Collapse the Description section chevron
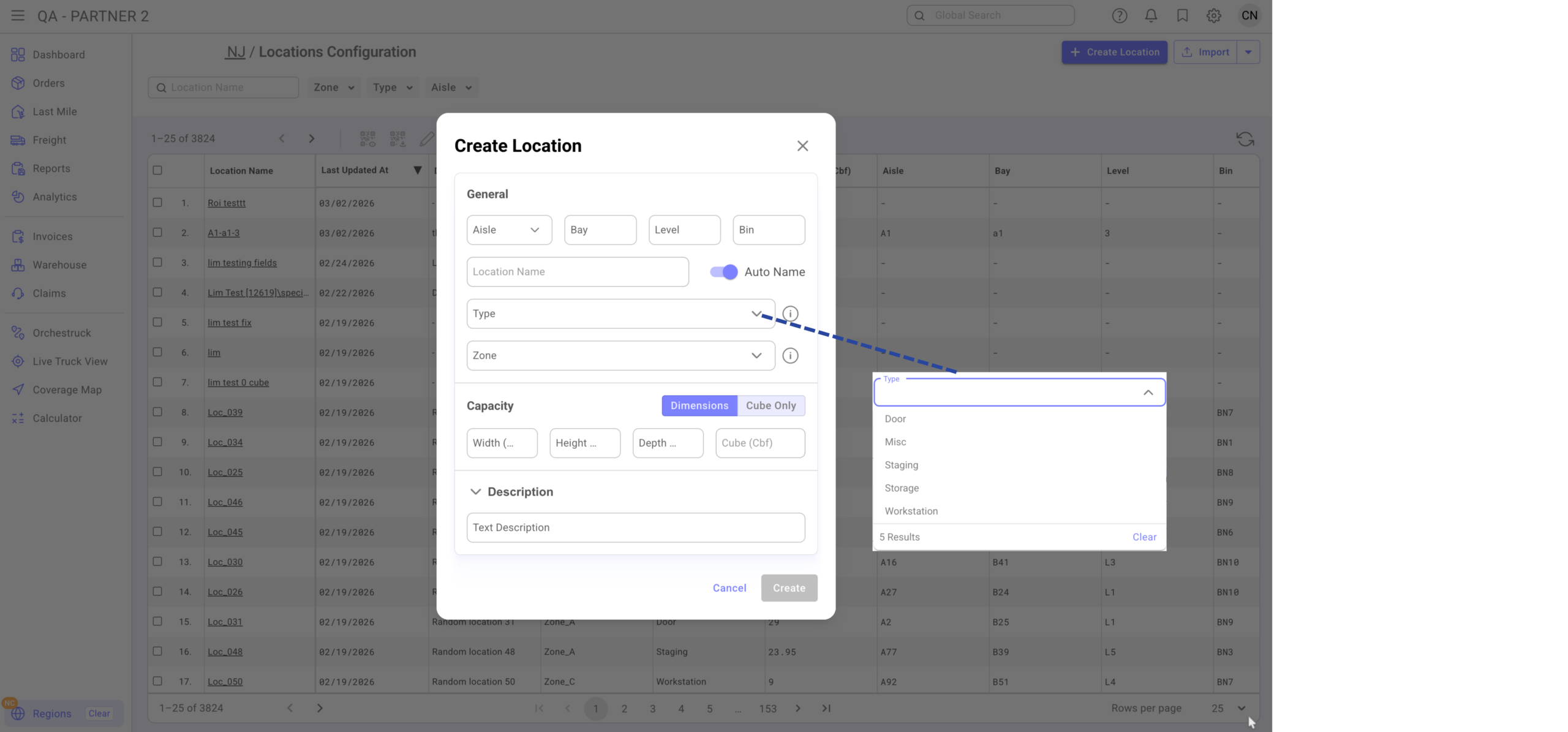Screen dimensions: 1568x732 475,492
